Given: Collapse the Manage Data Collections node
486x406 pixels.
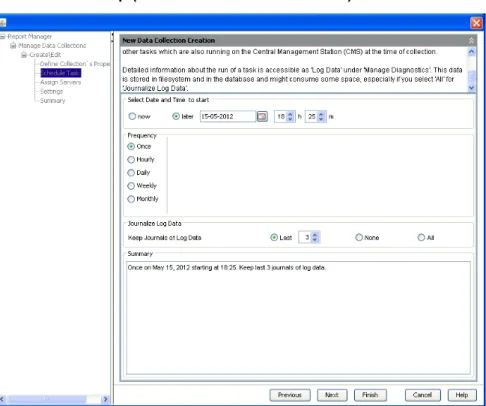Looking at the screenshot, I should pyautogui.click(x=13, y=45).
